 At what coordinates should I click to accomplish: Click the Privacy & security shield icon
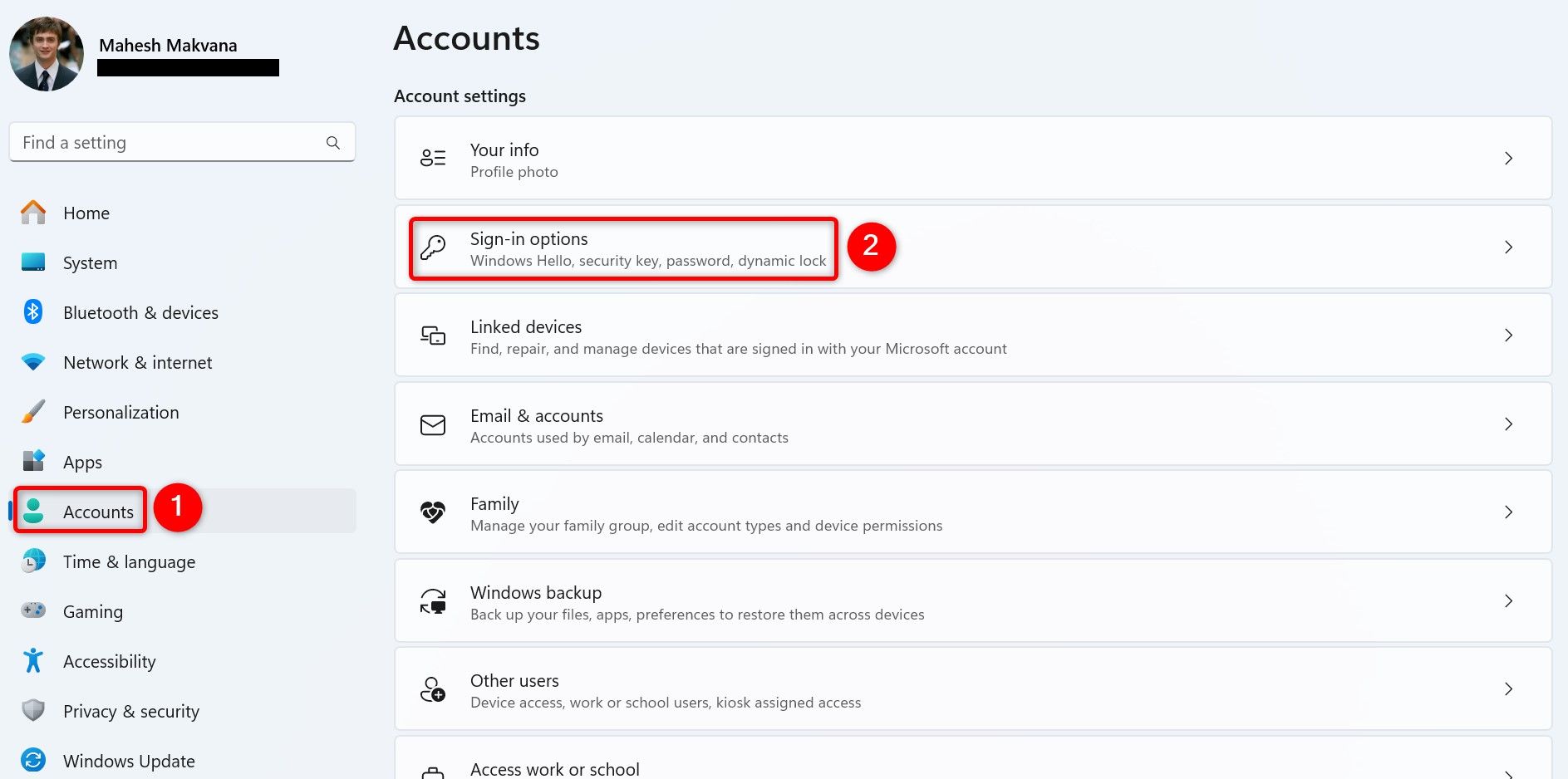point(32,711)
